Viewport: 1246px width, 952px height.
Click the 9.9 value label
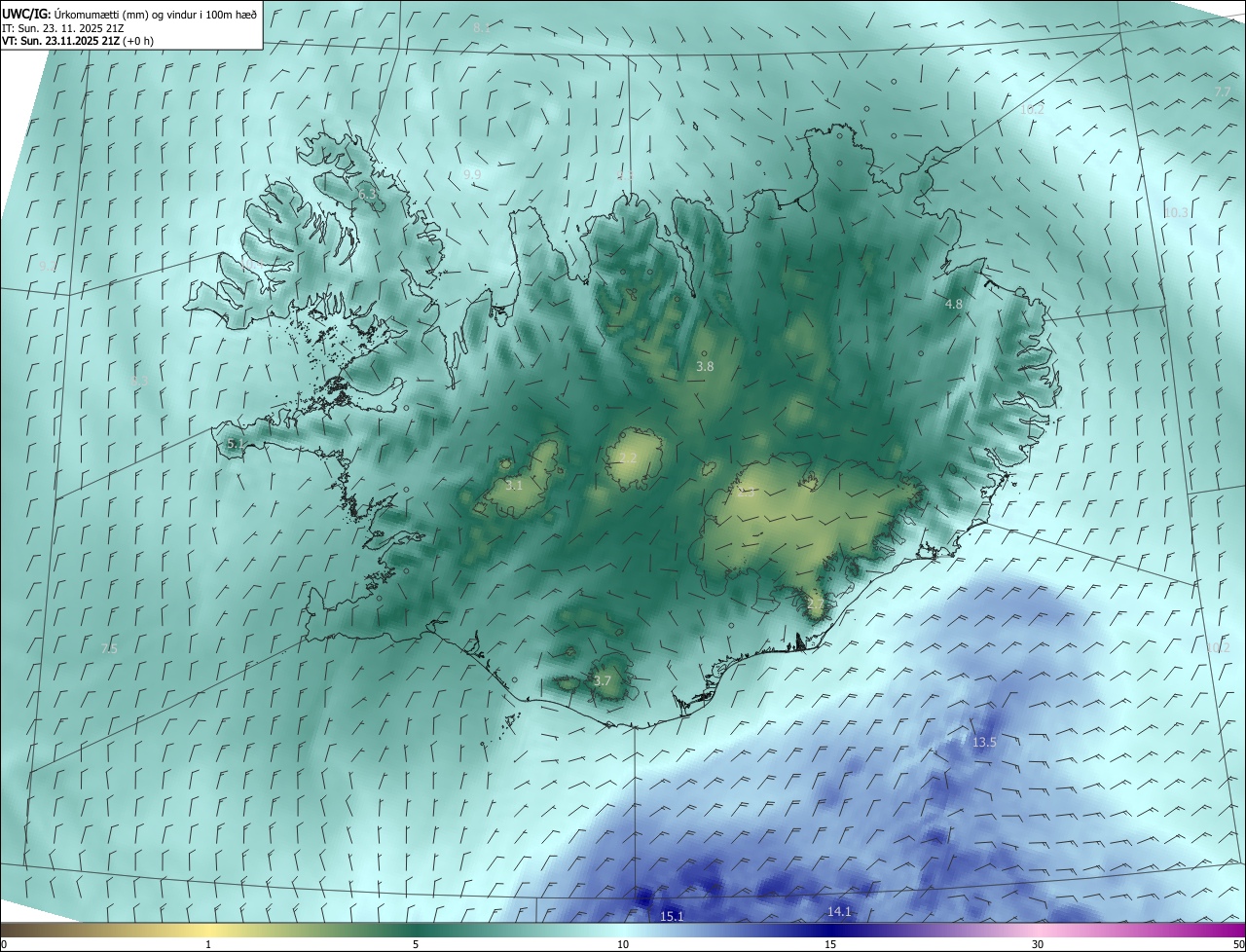tap(472, 175)
